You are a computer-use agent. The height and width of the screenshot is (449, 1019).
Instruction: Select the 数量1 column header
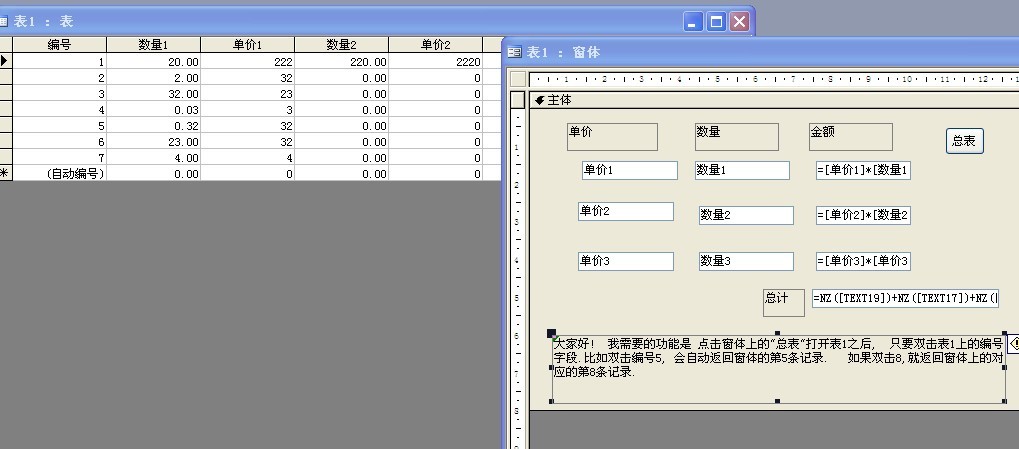pyautogui.click(x=153, y=44)
